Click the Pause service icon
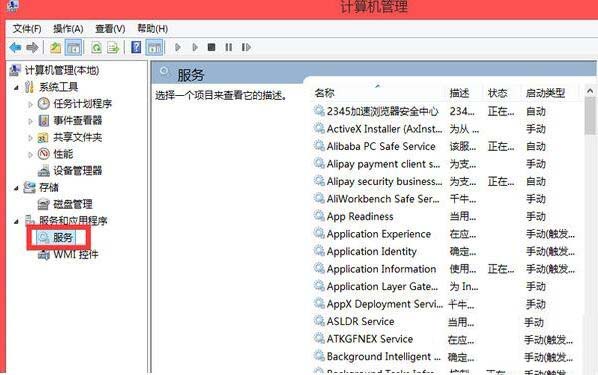Image resolution: width=598 pixels, height=375 pixels. pos(228,47)
